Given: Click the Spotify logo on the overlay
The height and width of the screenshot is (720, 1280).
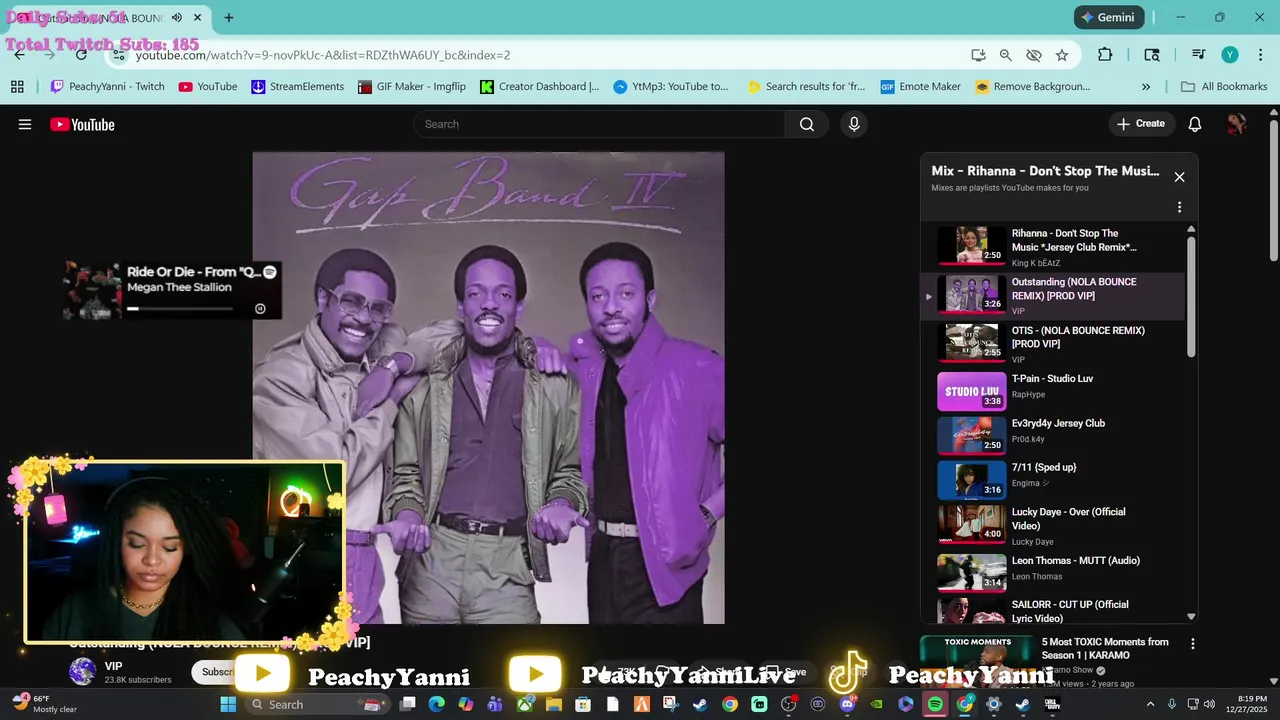Looking at the screenshot, I should pyautogui.click(x=269, y=272).
